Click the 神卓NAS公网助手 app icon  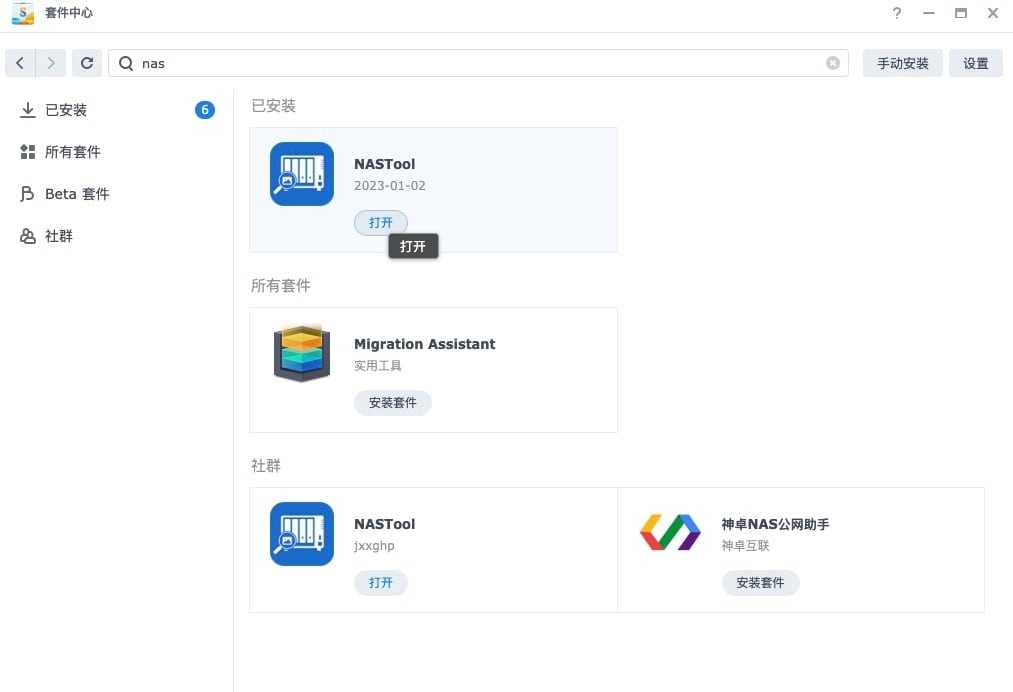point(670,532)
